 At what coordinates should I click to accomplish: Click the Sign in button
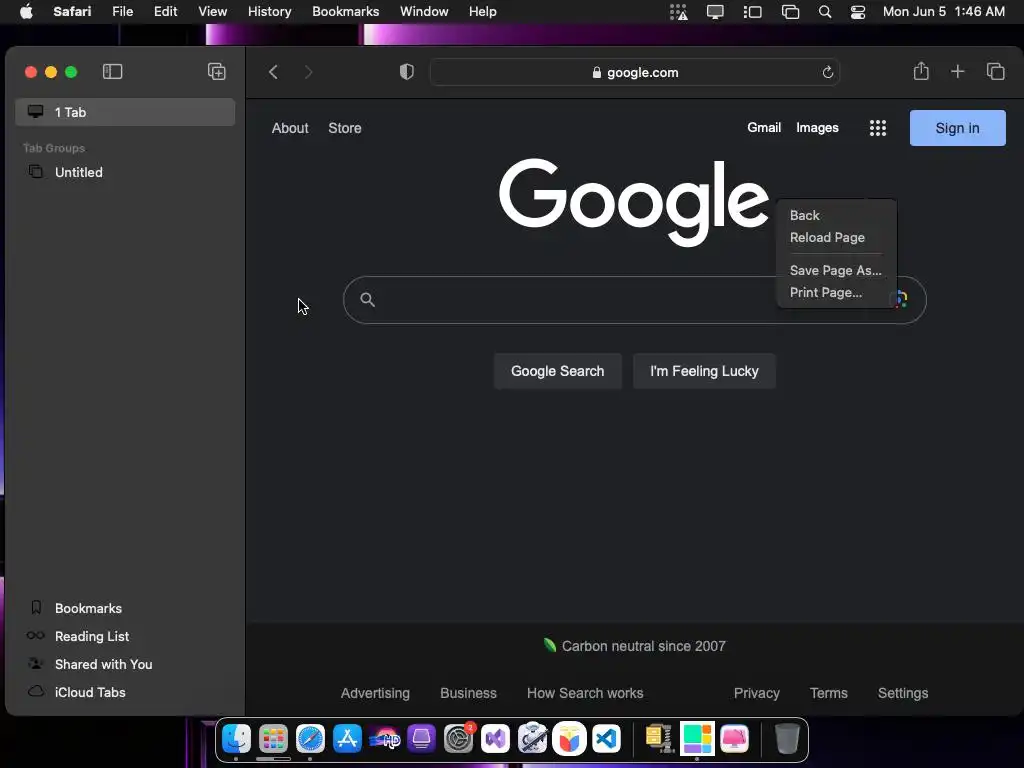tap(957, 128)
